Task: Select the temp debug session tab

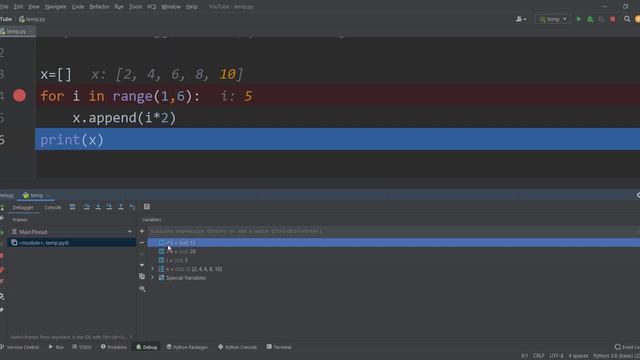Action: (x=36, y=196)
